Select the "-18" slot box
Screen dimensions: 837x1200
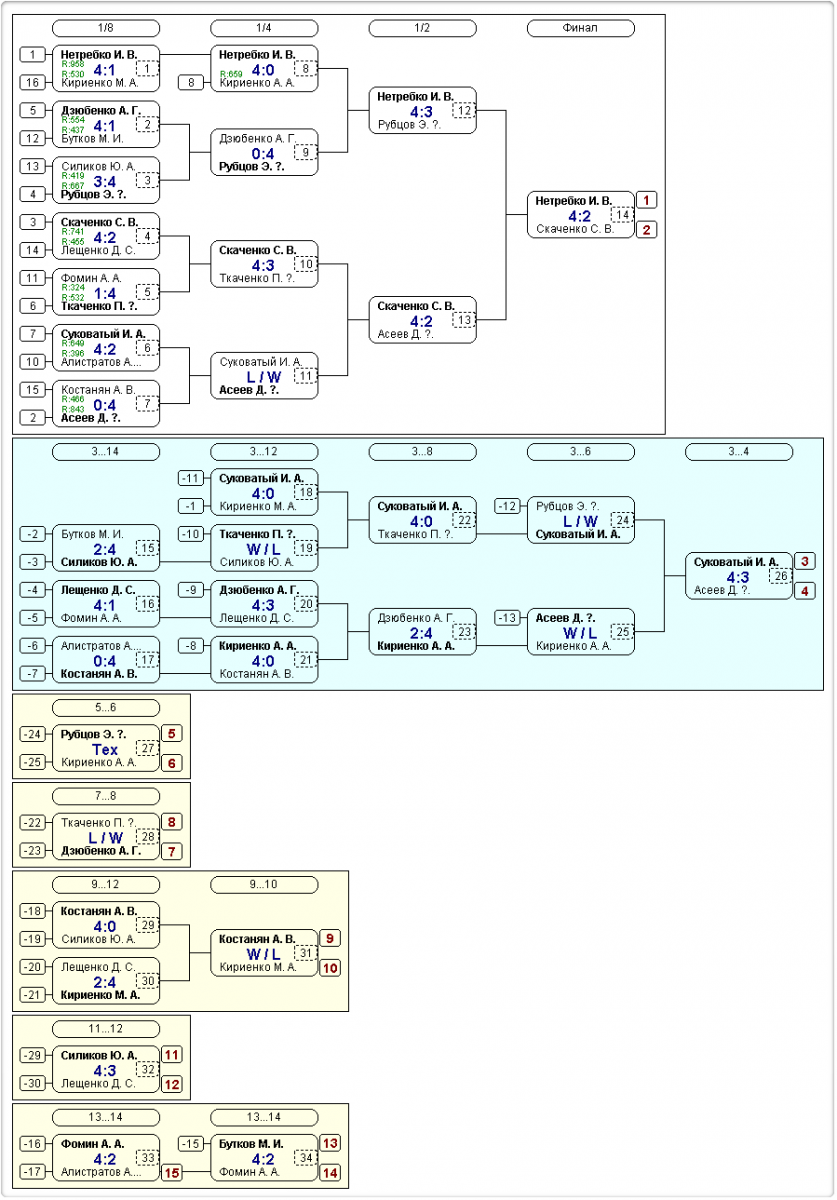click(33, 910)
